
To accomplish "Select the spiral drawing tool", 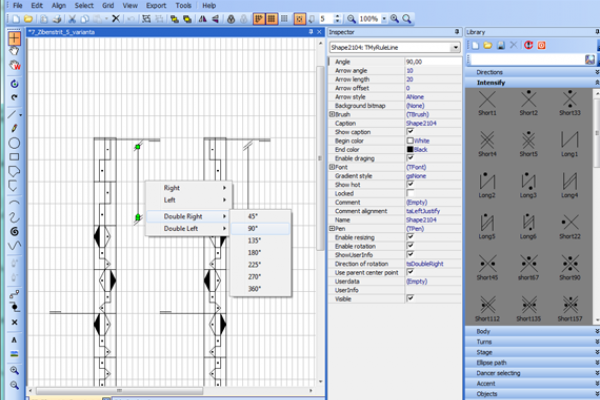I will 14,230.
